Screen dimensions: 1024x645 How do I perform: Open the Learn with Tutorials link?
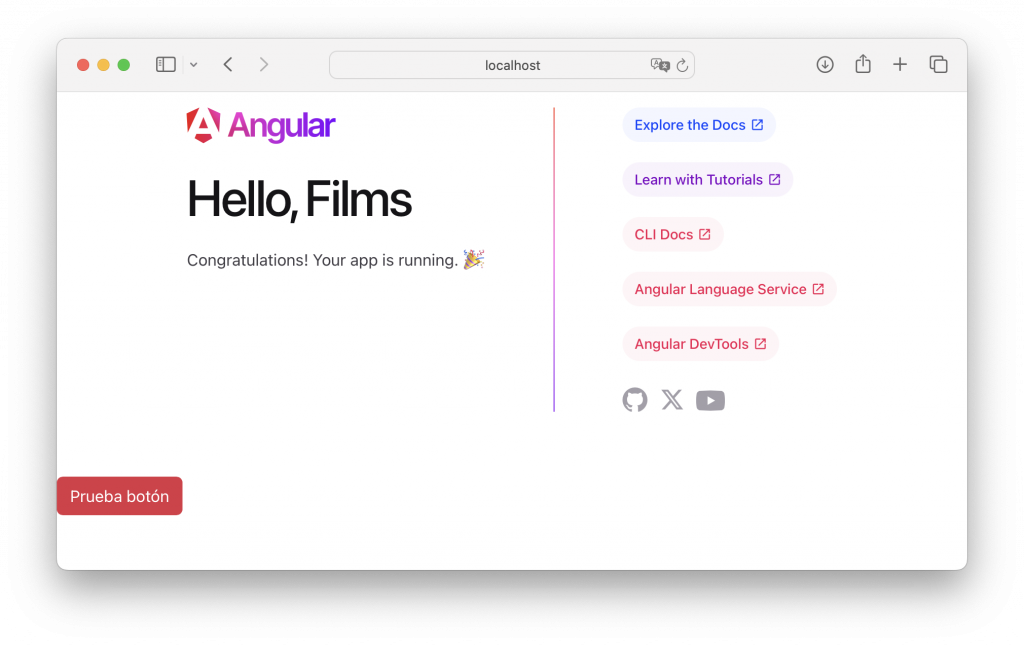(706, 180)
